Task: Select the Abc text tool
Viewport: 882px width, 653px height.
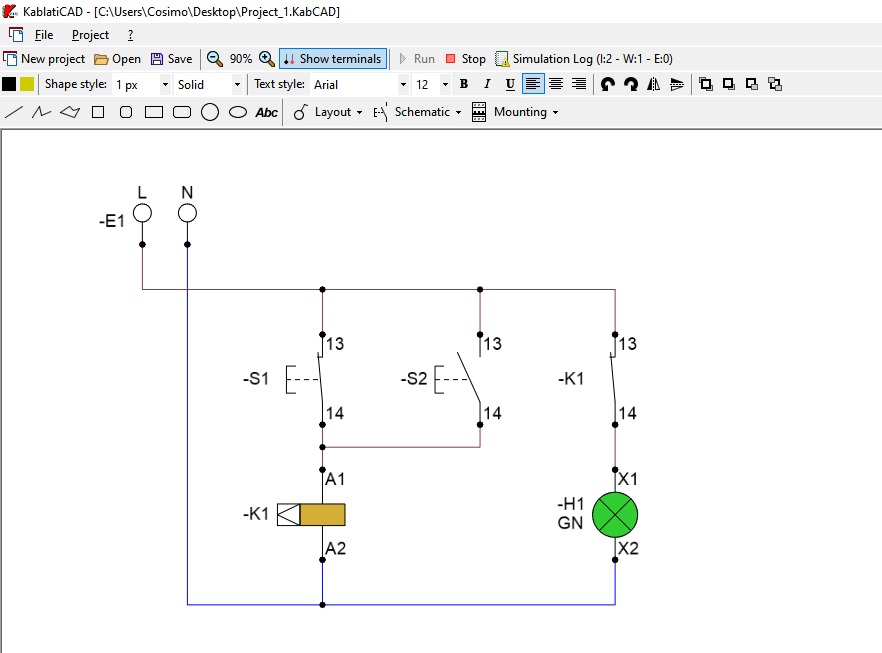Action: (267, 112)
